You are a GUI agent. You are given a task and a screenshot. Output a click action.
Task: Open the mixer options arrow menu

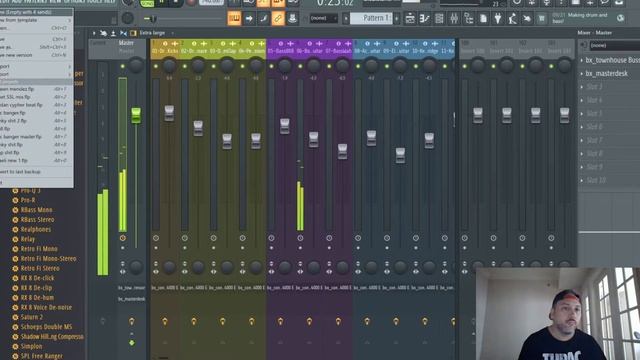(94, 33)
